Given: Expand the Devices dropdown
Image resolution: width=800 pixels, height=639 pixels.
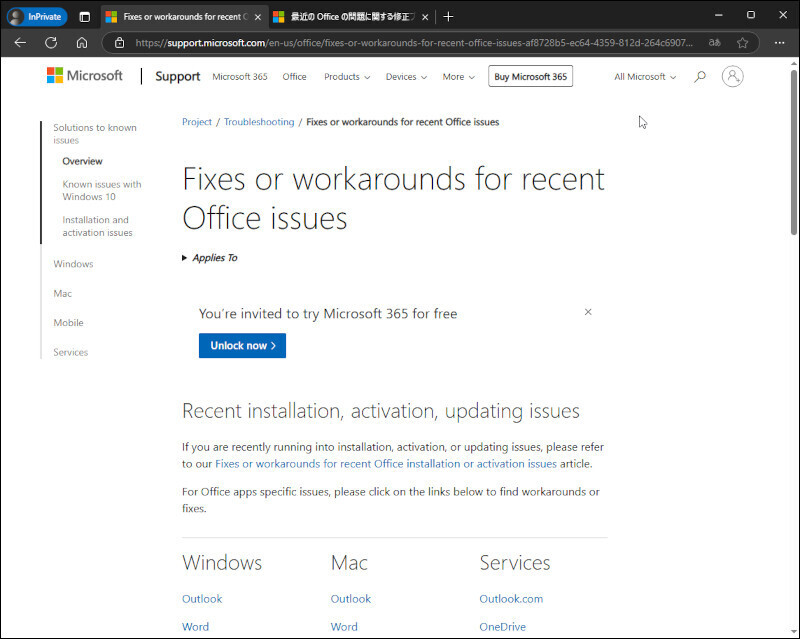Looking at the screenshot, I should click(406, 77).
